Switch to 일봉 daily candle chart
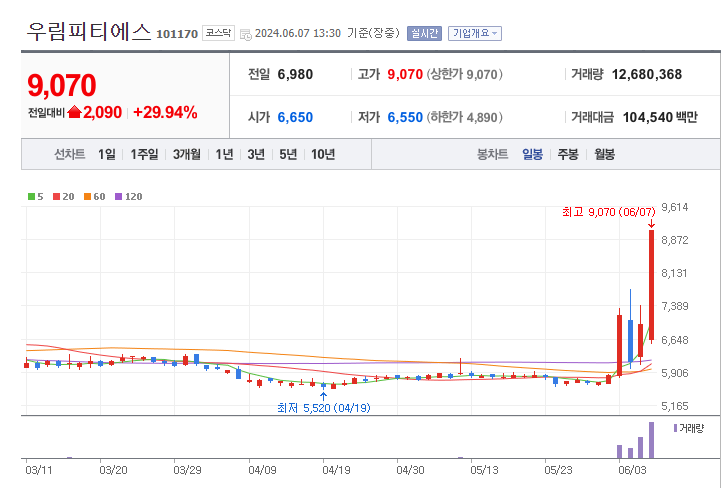This screenshot has height=488, width=721. 532,154
